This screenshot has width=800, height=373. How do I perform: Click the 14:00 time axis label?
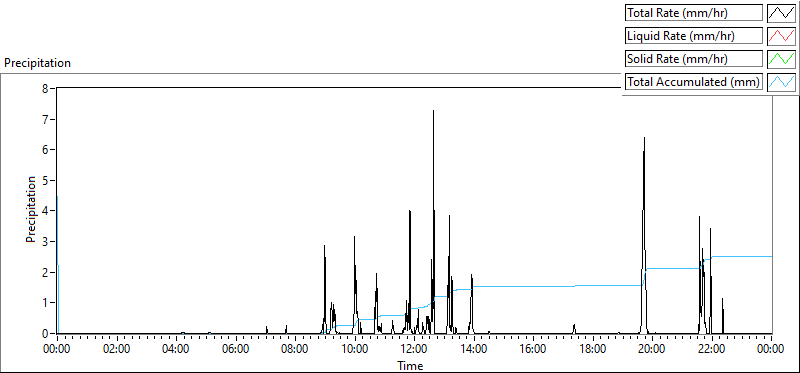click(x=474, y=349)
